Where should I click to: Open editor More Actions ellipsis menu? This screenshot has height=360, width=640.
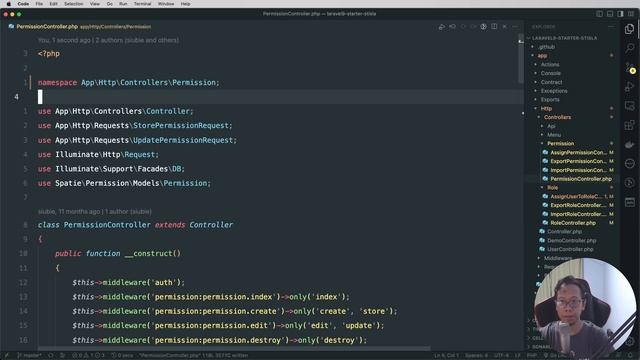click(515, 27)
